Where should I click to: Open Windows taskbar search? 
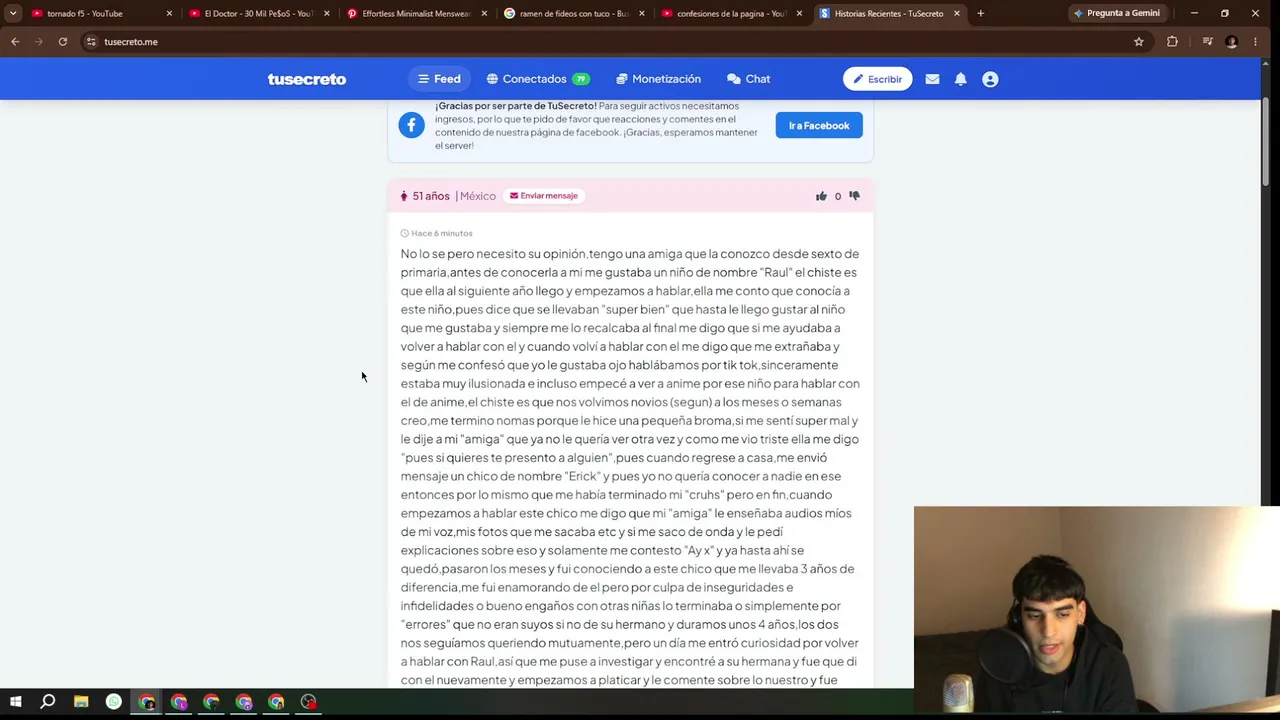pos(47,702)
